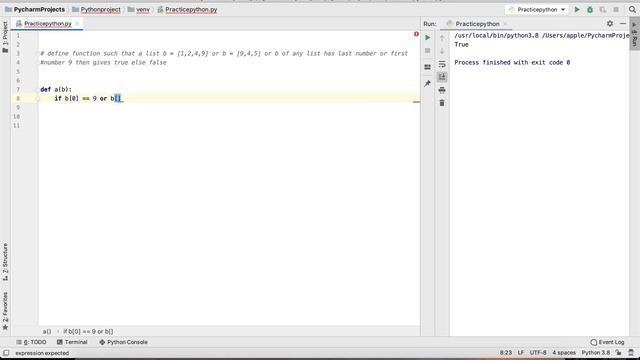Click venv breadcrumb
Screen dimensions: 640x360
139,9
